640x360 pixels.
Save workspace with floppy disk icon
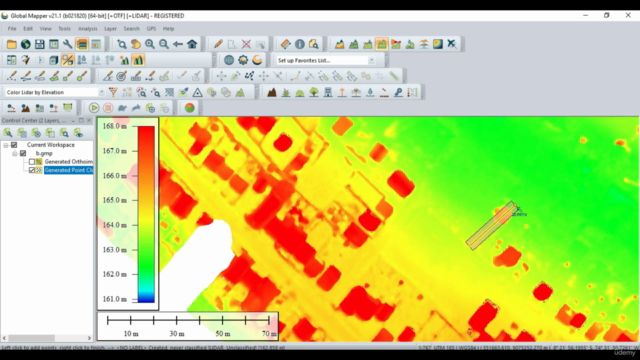click(39, 44)
